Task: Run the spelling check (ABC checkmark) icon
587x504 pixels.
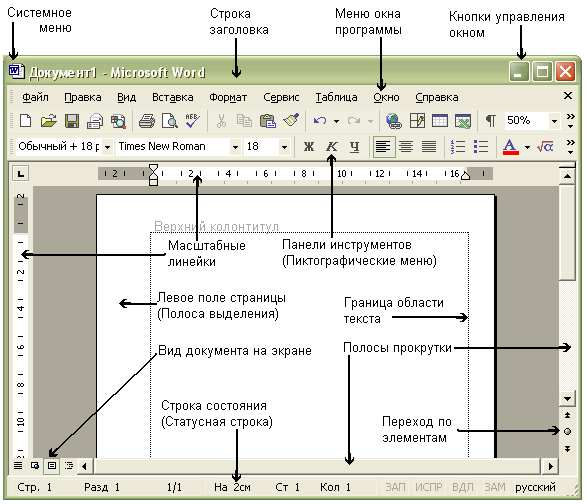Action: click(x=193, y=121)
